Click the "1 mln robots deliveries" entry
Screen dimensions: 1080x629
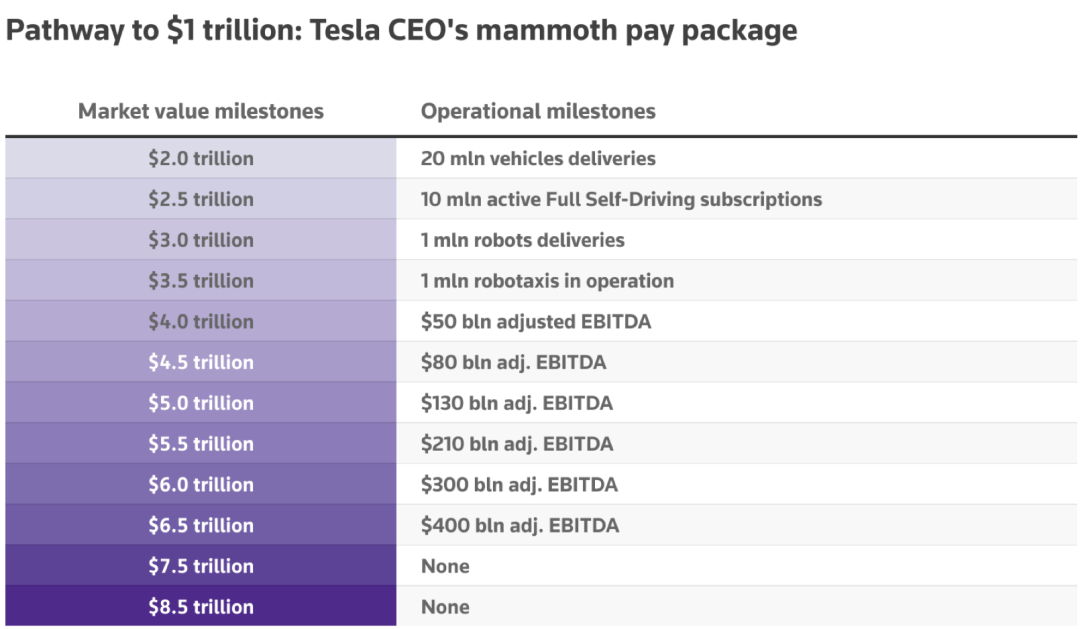point(522,240)
